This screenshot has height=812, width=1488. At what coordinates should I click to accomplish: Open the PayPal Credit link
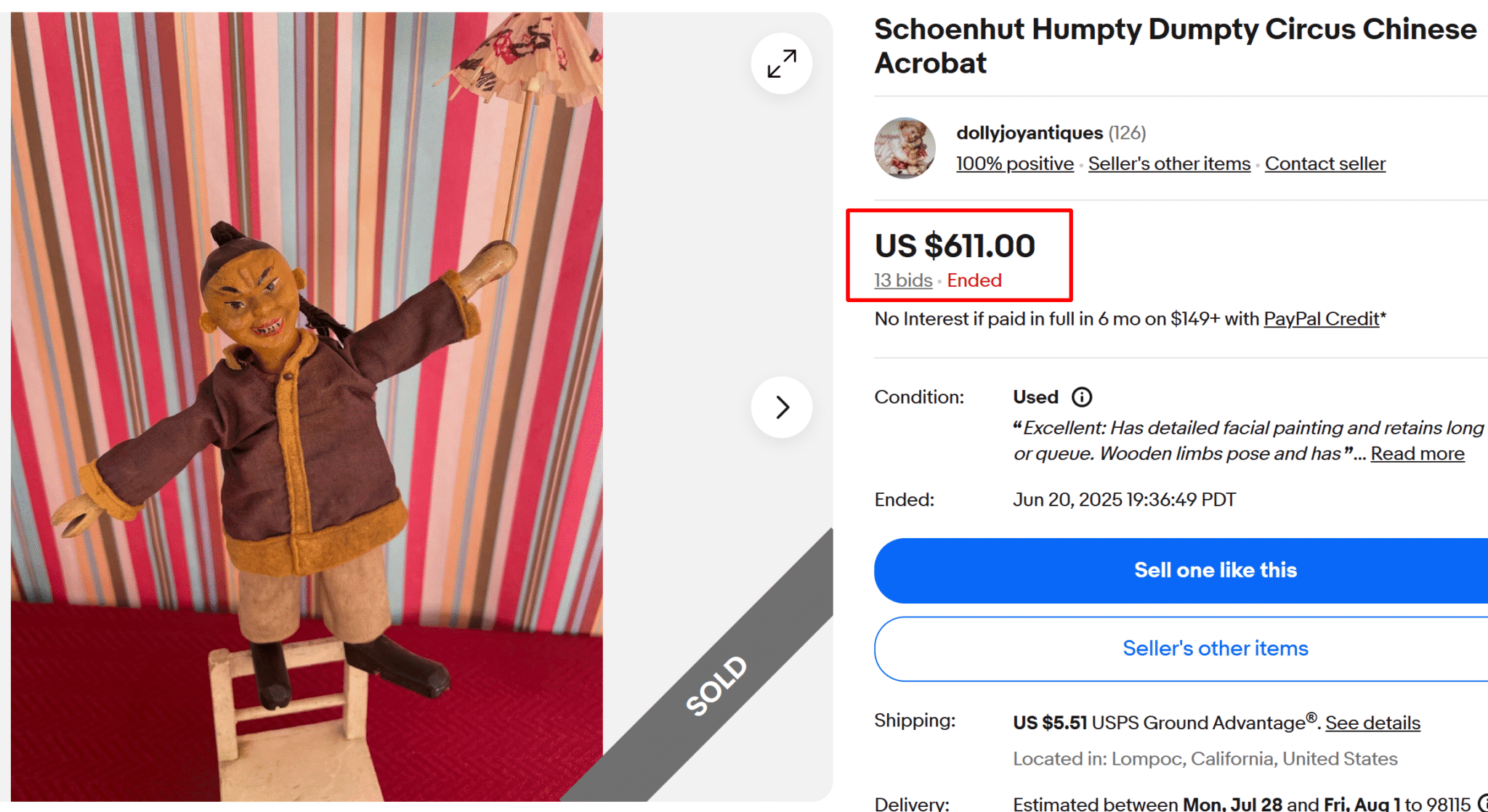tap(1321, 319)
